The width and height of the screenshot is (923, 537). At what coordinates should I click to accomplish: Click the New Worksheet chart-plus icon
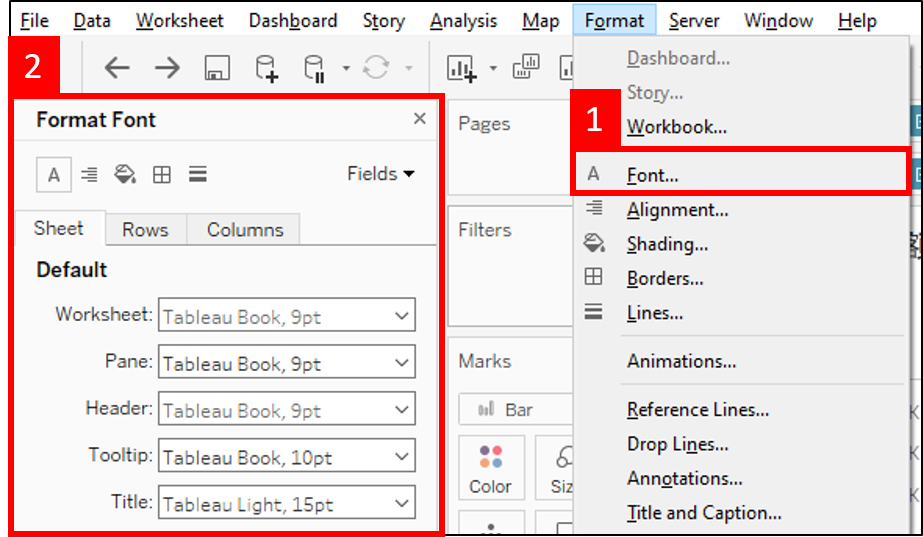(462, 68)
